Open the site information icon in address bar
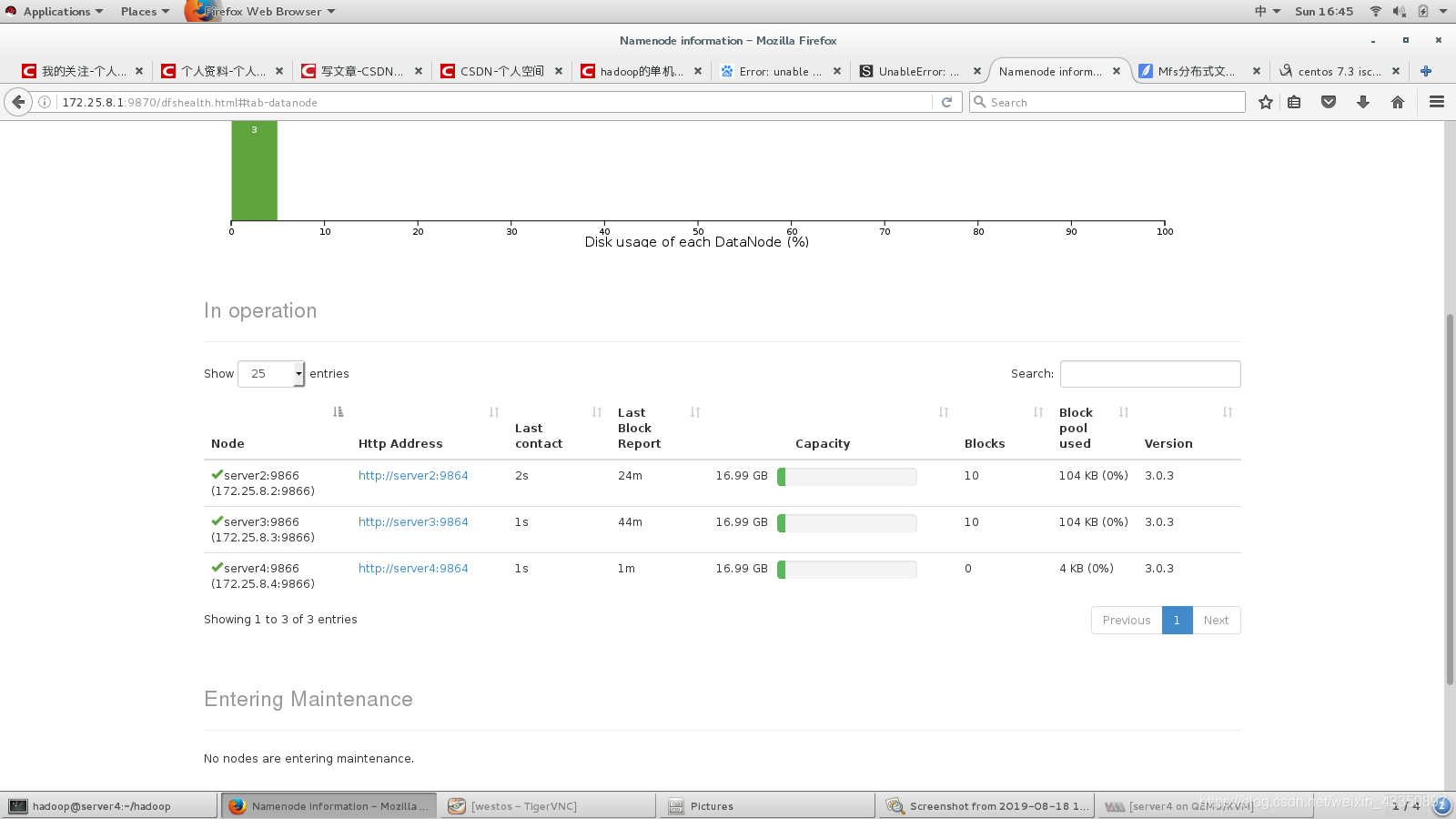The height and width of the screenshot is (819, 1456). 44,102
